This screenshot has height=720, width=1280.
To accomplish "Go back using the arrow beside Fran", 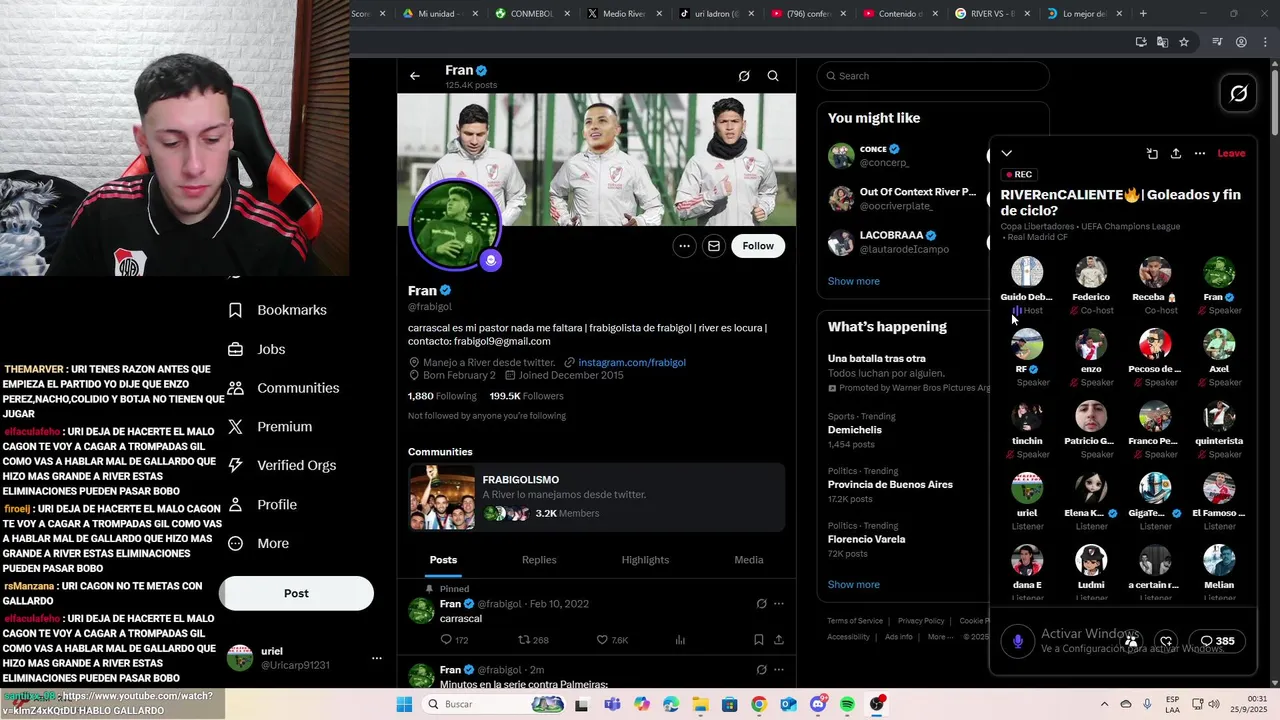I will pos(414,76).
